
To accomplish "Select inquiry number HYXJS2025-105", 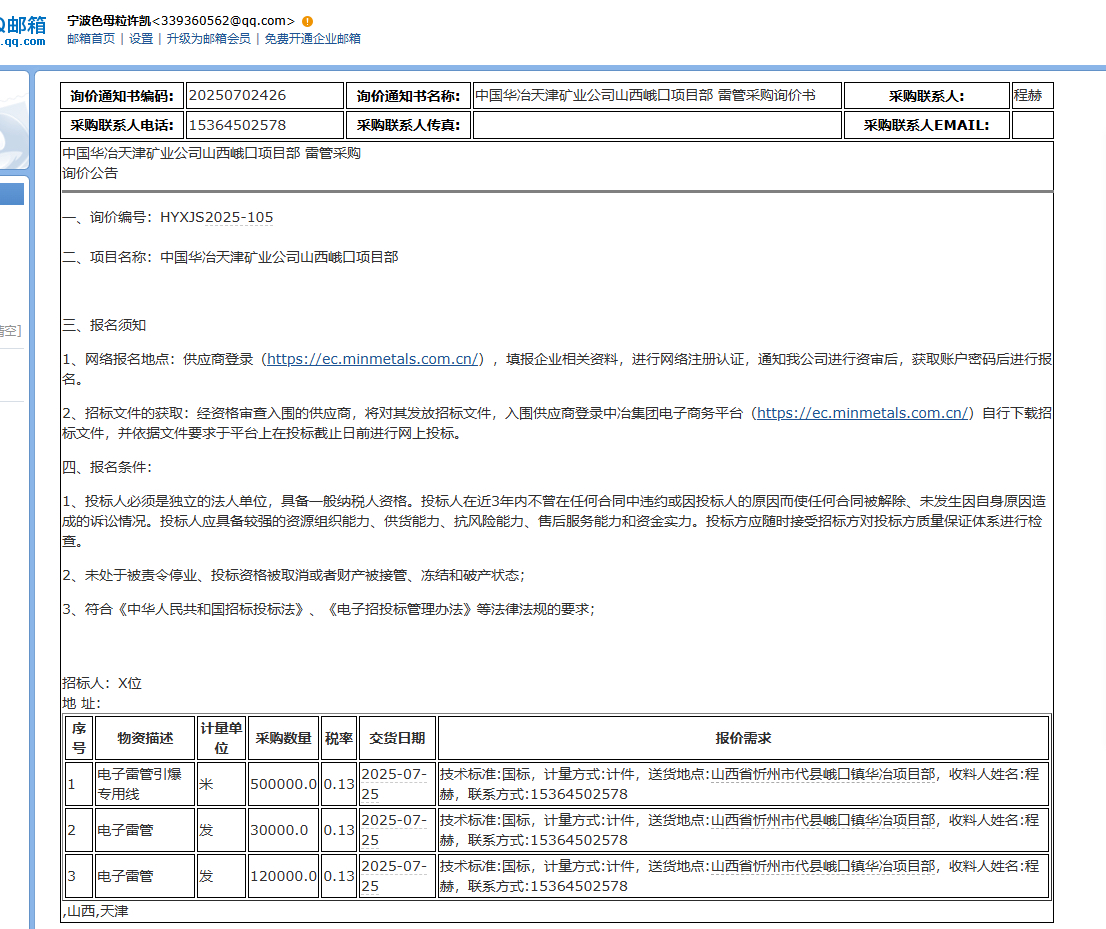I will [x=217, y=217].
